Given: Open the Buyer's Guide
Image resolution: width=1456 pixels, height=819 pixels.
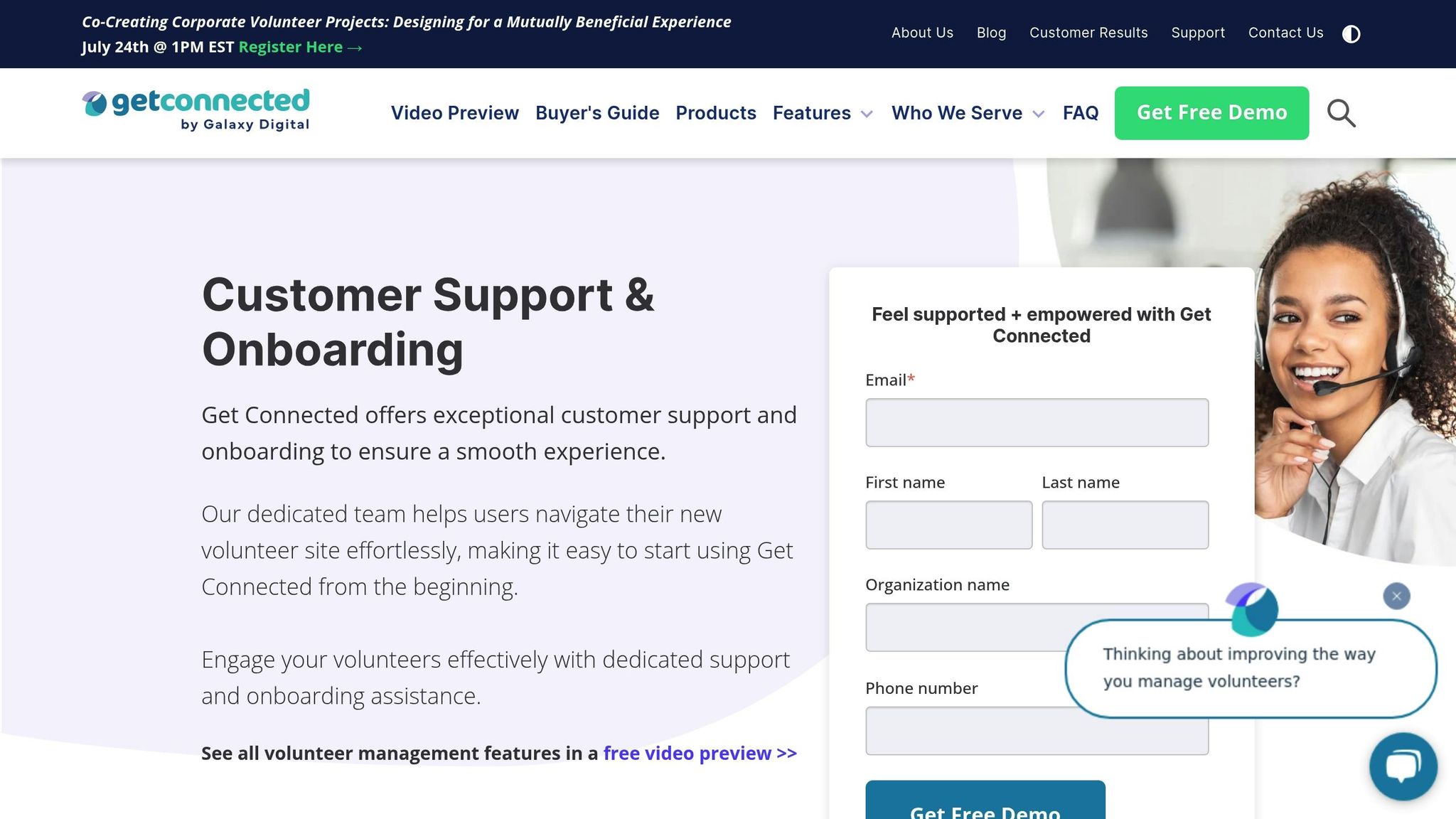Looking at the screenshot, I should pos(597,113).
